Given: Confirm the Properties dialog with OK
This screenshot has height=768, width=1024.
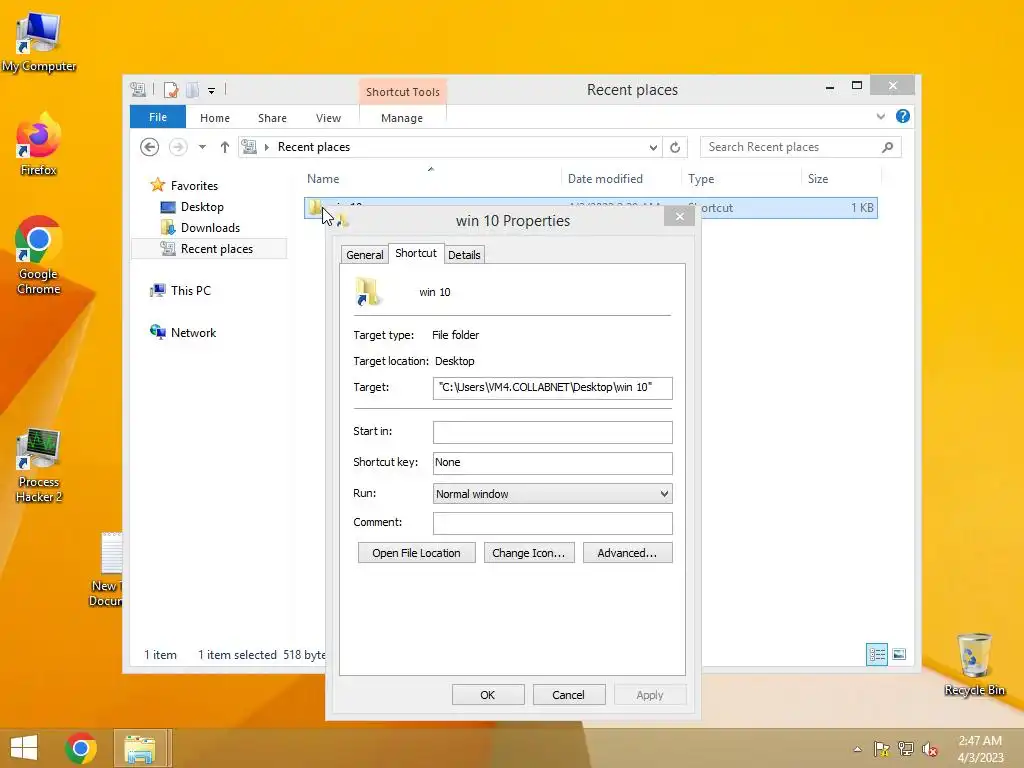Looking at the screenshot, I should click(488, 695).
